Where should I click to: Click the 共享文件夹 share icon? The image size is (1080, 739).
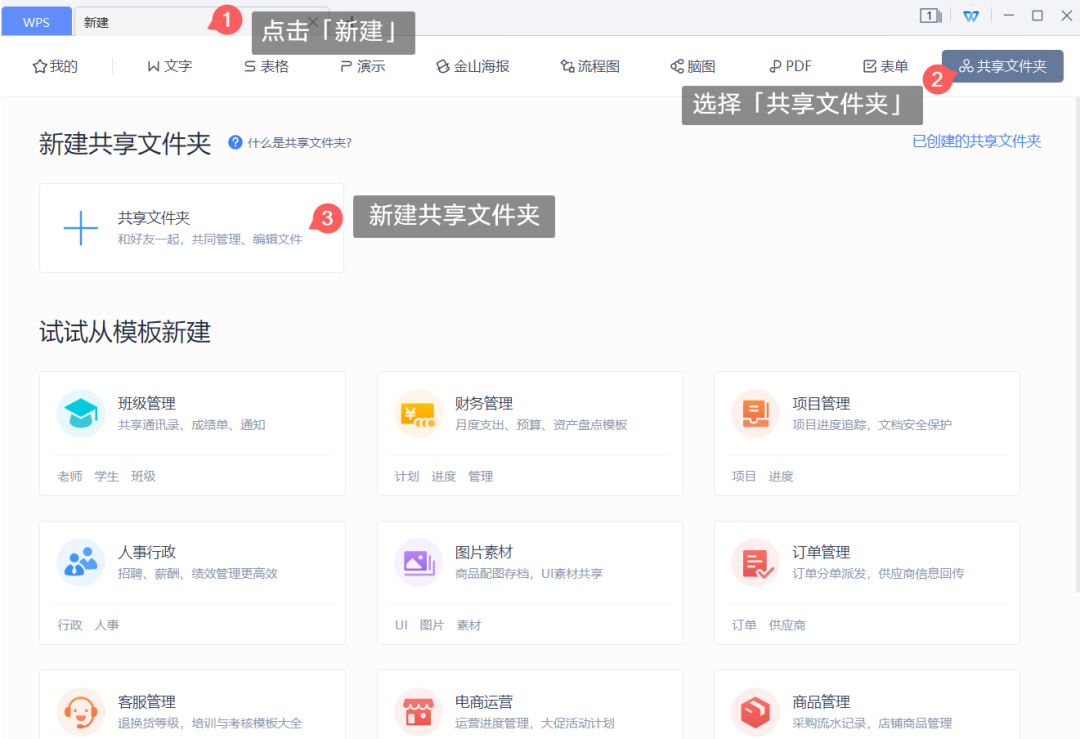(966, 66)
